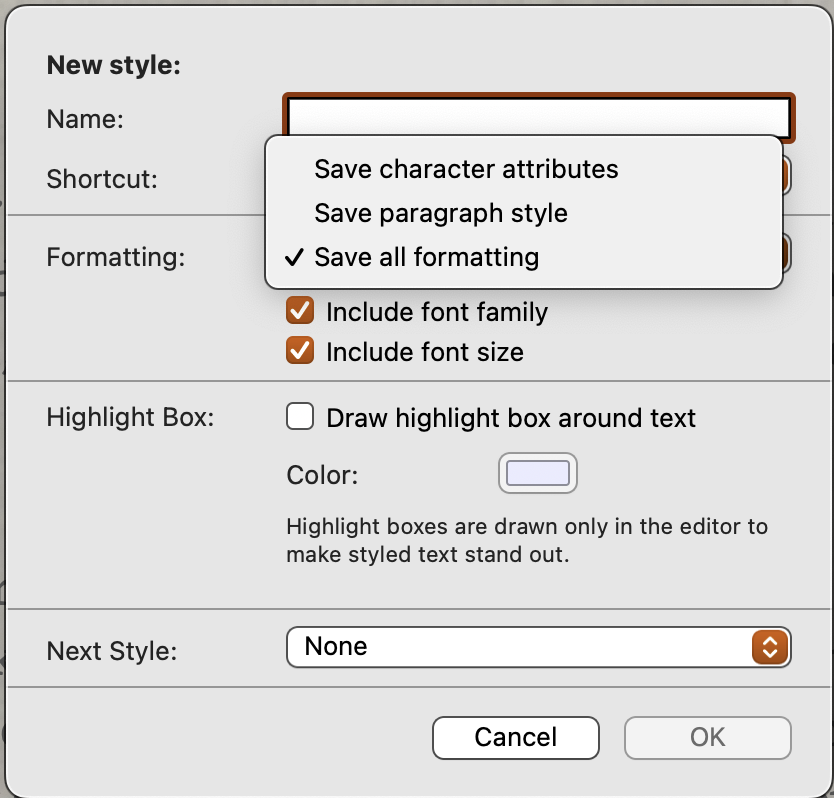Click the Next Style double-chevron icon

coord(770,648)
